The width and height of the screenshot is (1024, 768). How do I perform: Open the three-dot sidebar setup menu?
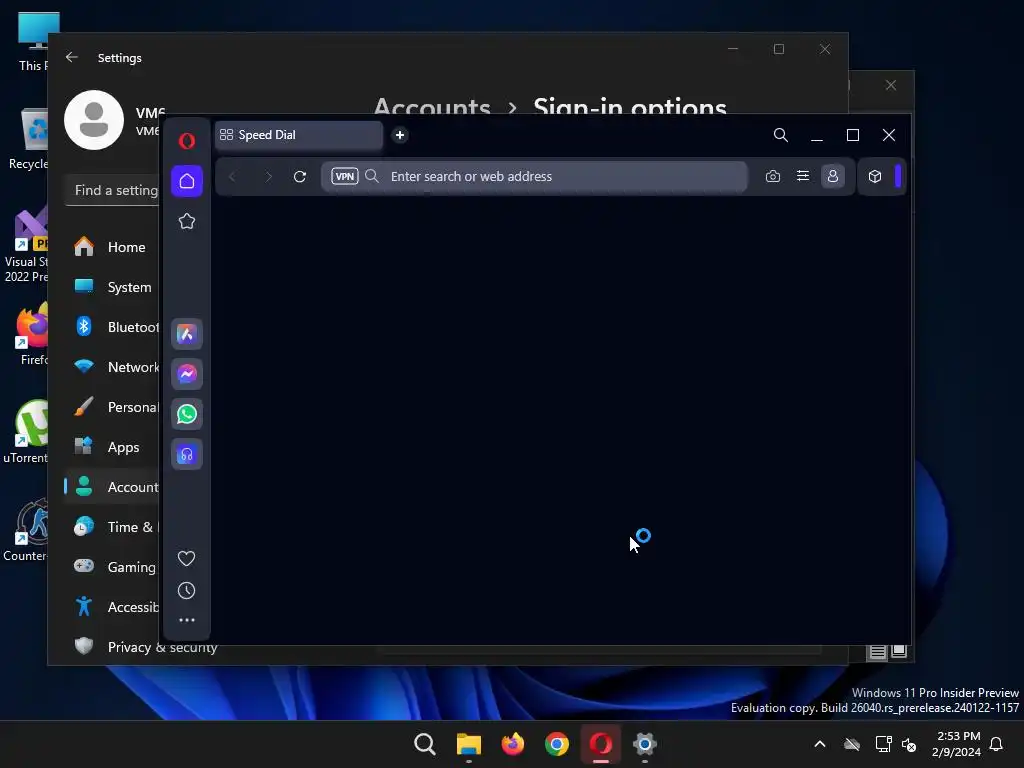(x=187, y=620)
